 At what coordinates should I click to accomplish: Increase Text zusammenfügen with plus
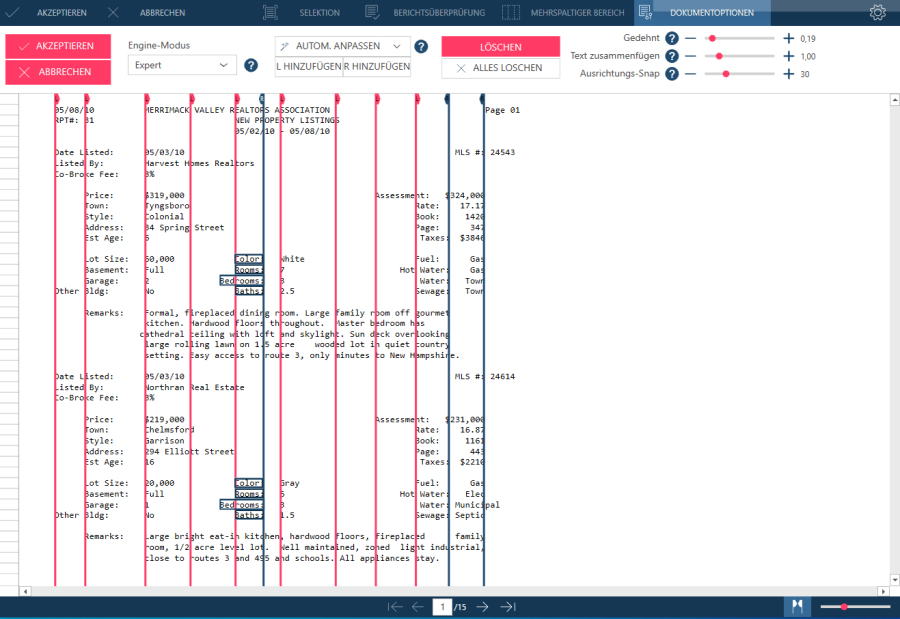coord(789,56)
